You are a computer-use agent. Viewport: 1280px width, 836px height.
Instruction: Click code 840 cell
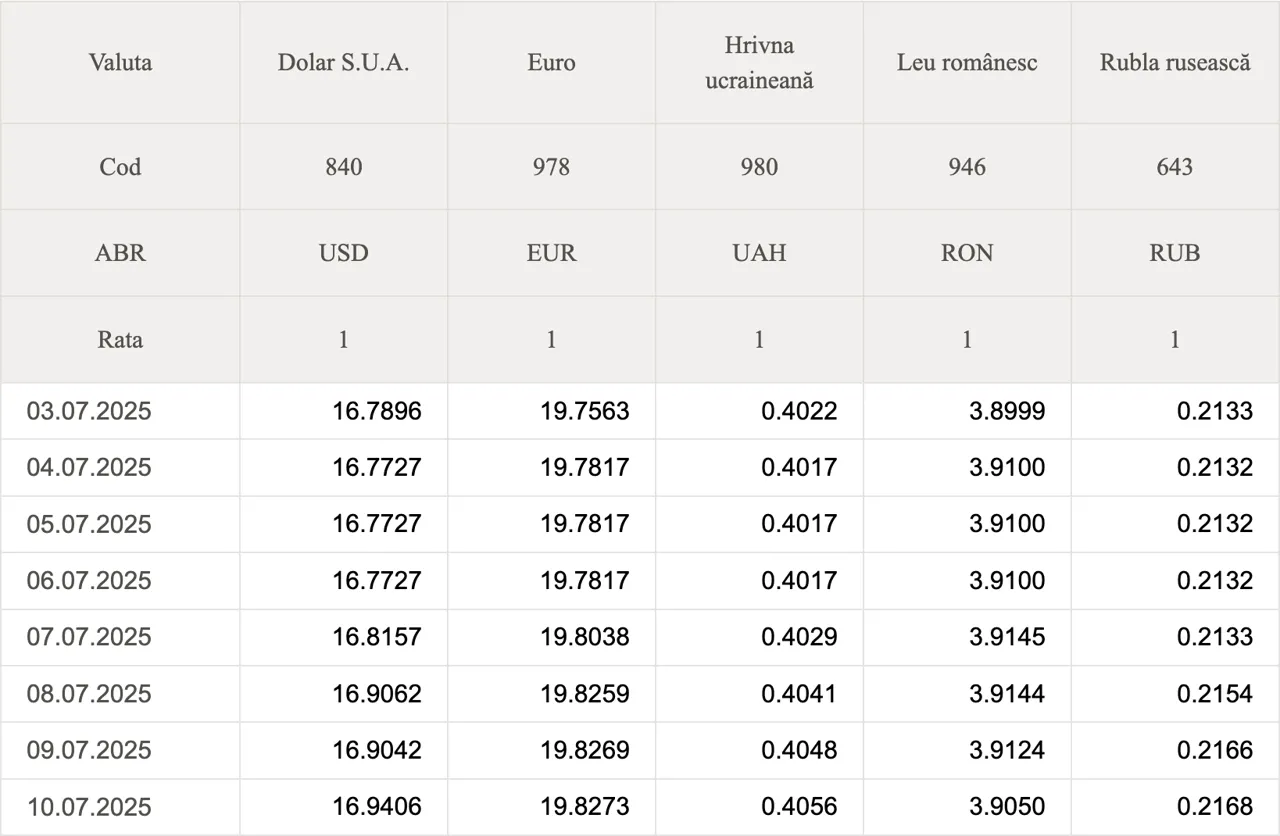pyautogui.click(x=343, y=167)
